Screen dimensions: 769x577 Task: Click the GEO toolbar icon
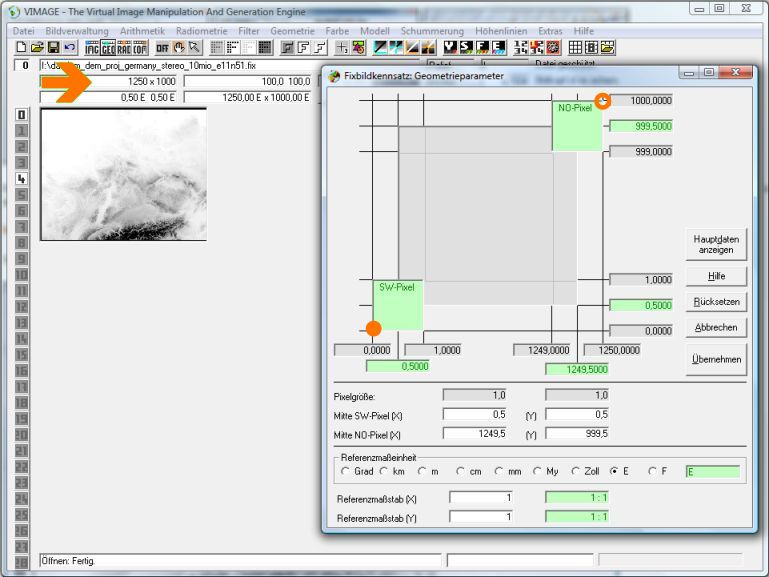(x=108, y=47)
